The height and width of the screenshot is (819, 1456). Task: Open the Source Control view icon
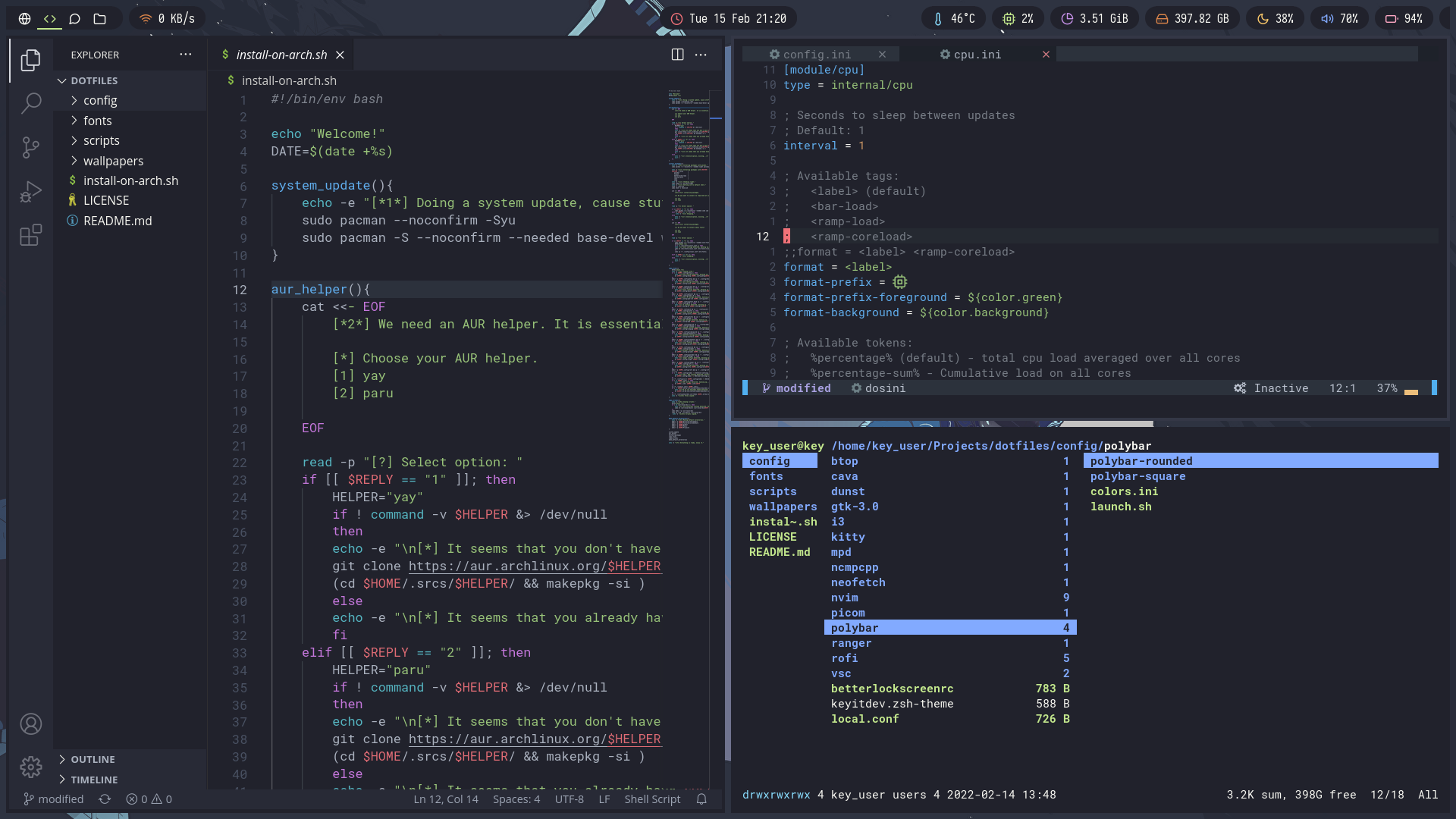[x=30, y=147]
